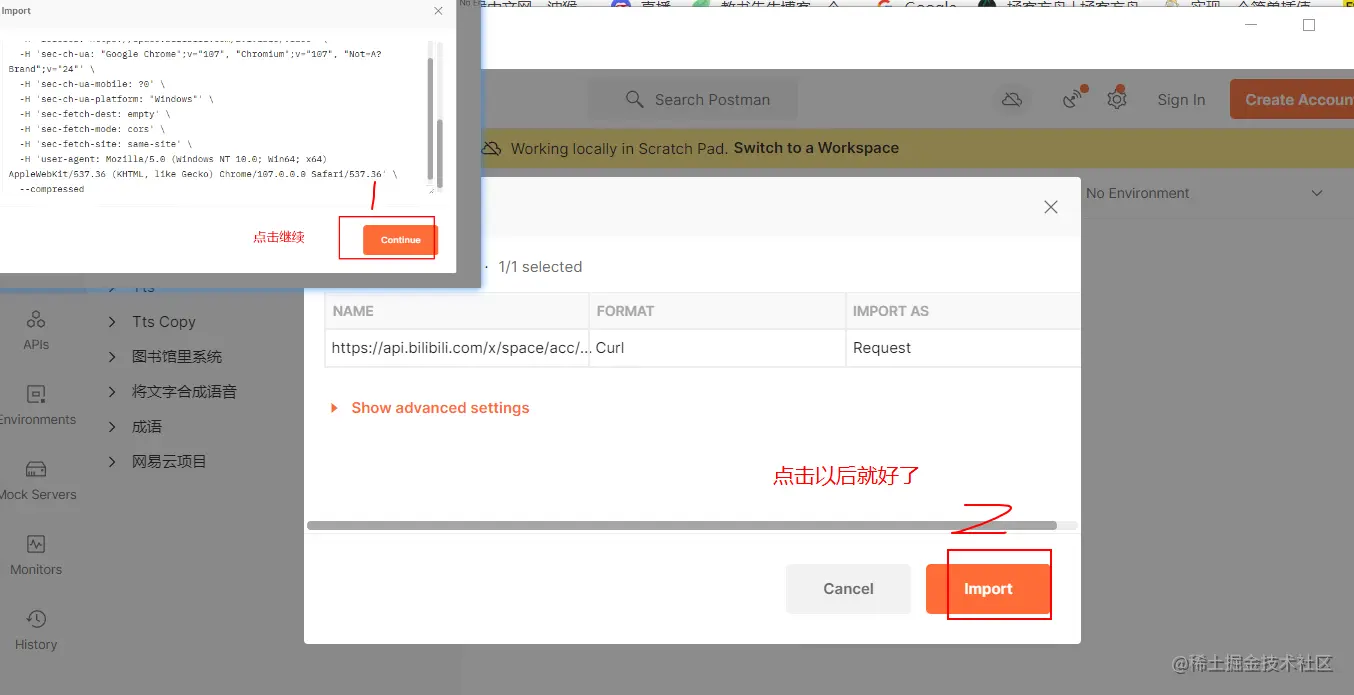The height and width of the screenshot is (695, 1354).
Task: Select the 网易云项目 collection label
Action: pos(169,462)
